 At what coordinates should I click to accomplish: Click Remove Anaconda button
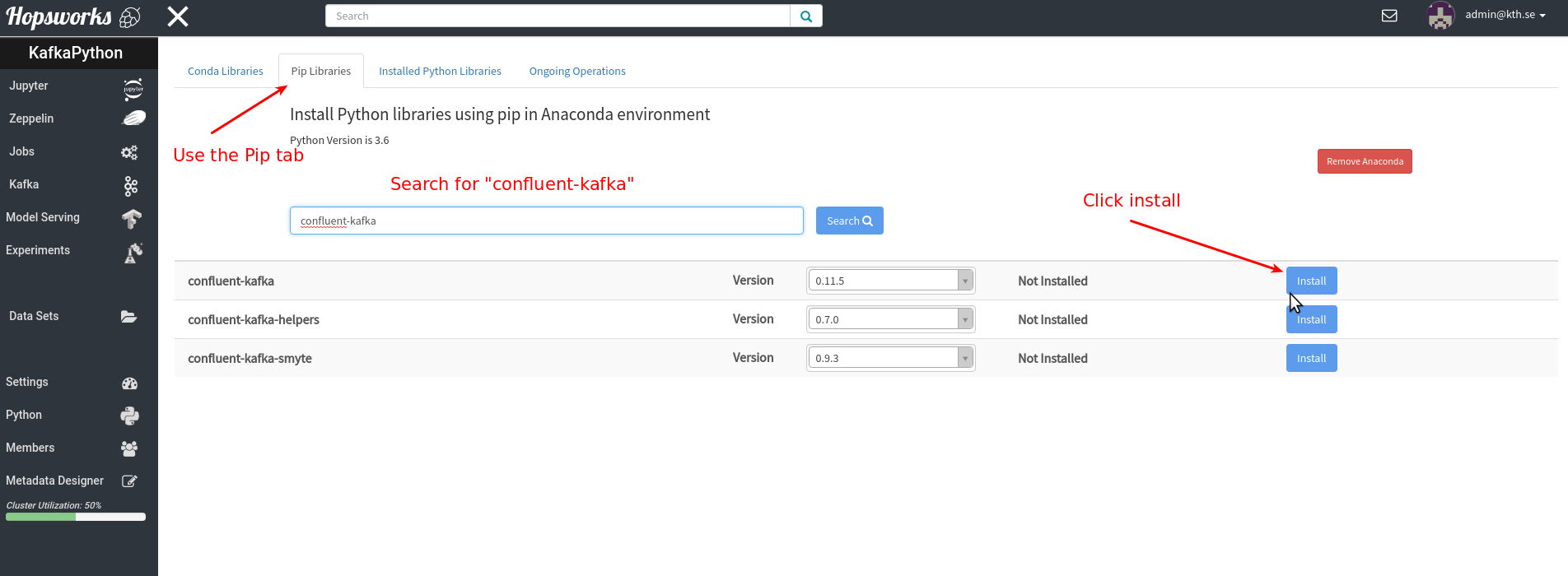point(1365,161)
